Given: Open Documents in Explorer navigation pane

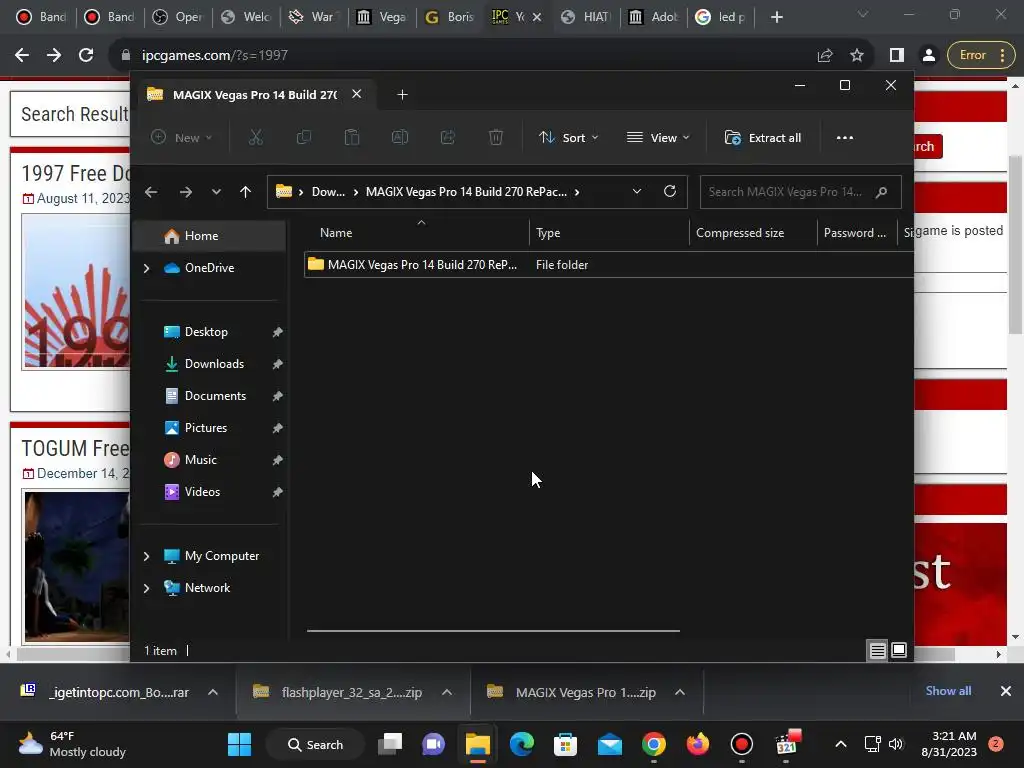Looking at the screenshot, I should tap(215, 396).
